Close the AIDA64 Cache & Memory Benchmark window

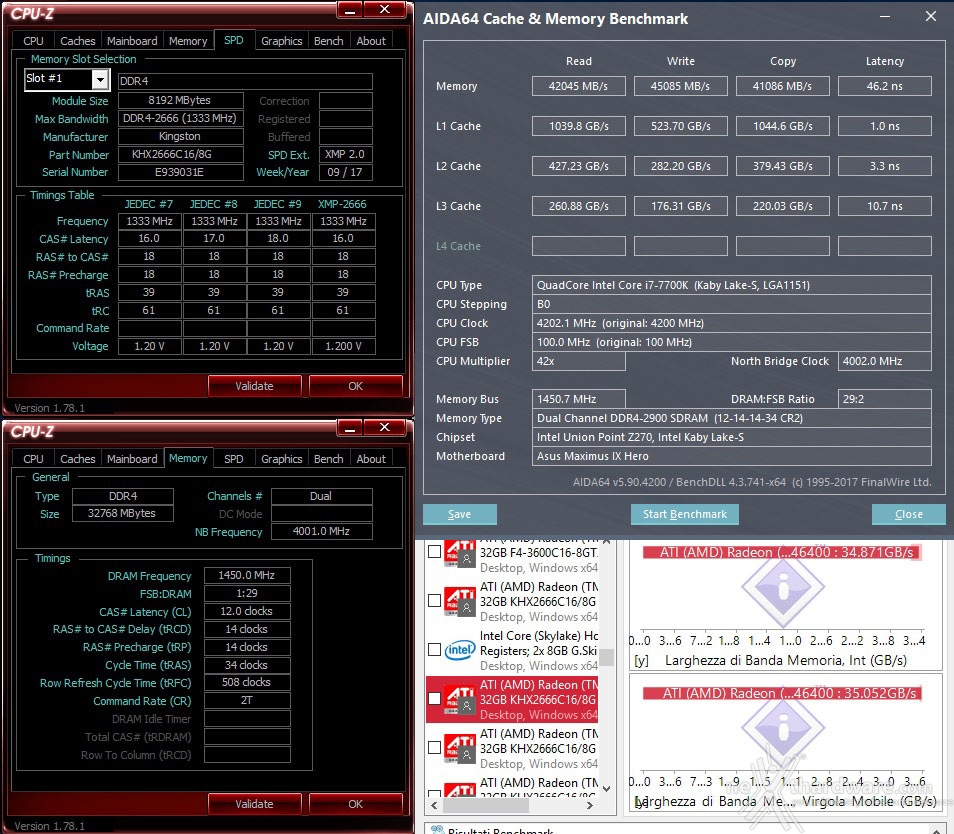tap(930, 16)
